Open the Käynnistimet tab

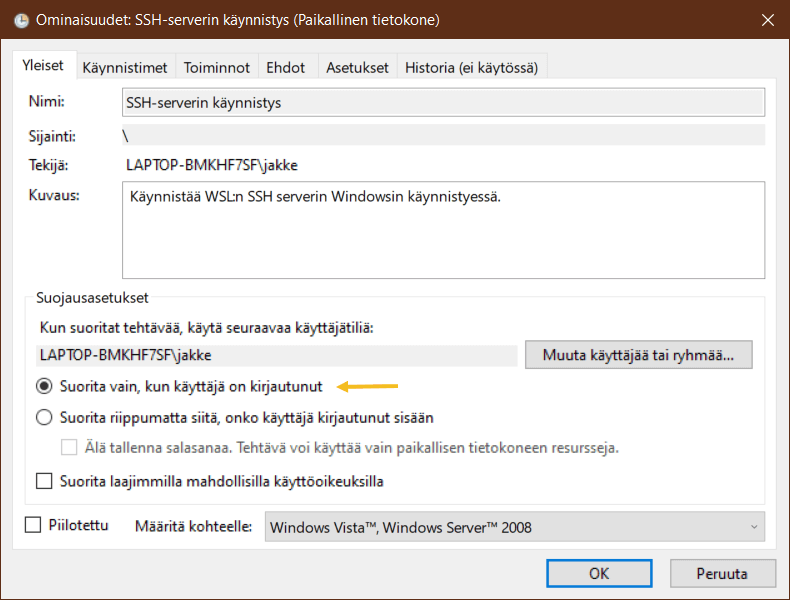pyautogui.click(x=124, y=68)
